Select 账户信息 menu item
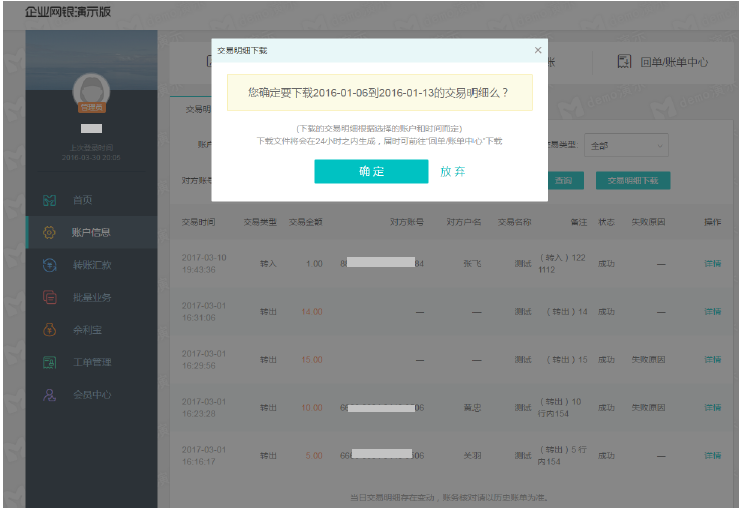The height and width of the screenshot is (511, 739). pyautogui.click(x=91, y=232)
